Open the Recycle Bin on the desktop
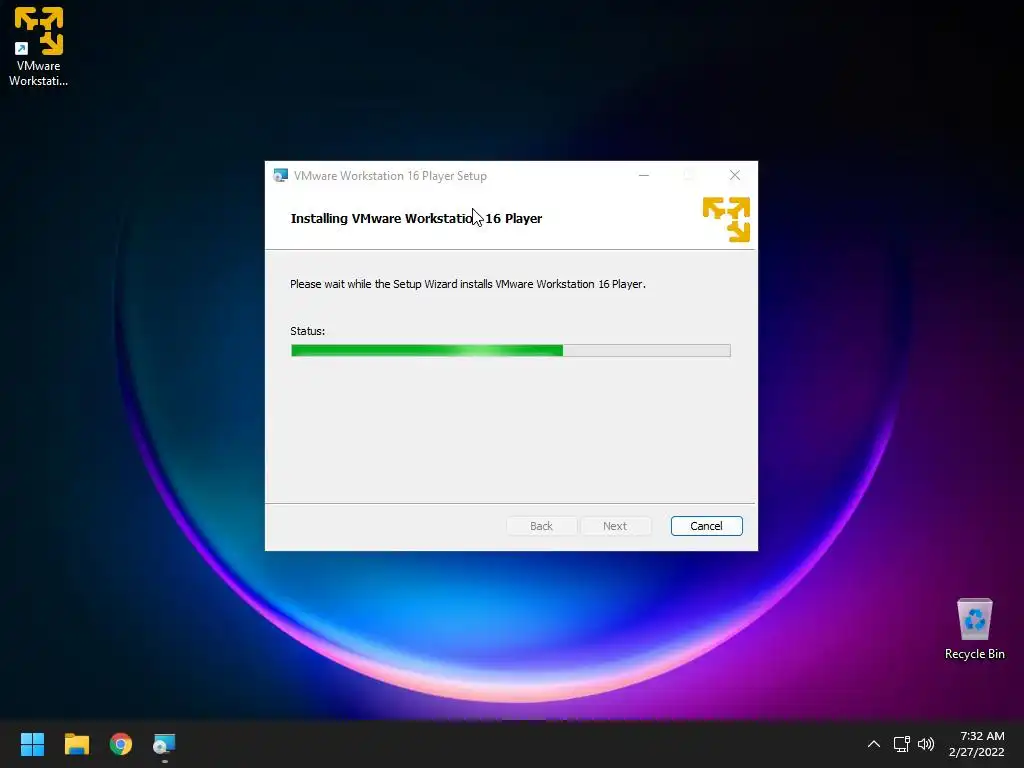Screen dimensions: 1024x768 (974, 629)
